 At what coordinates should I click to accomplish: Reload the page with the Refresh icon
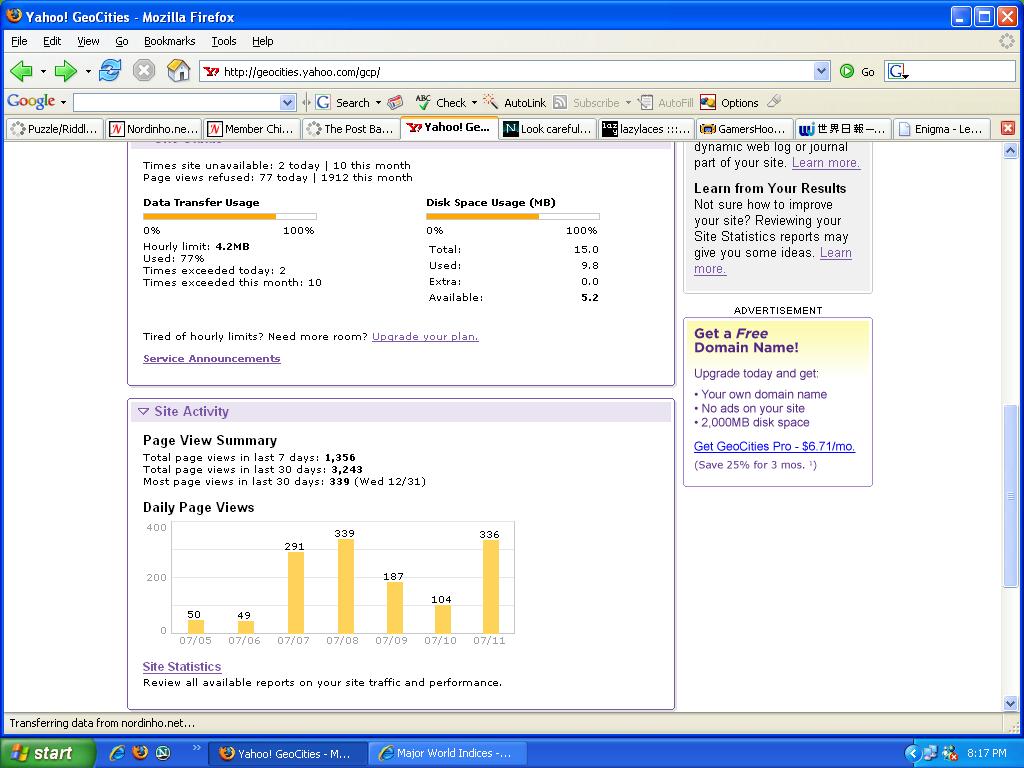coord(110,71)
